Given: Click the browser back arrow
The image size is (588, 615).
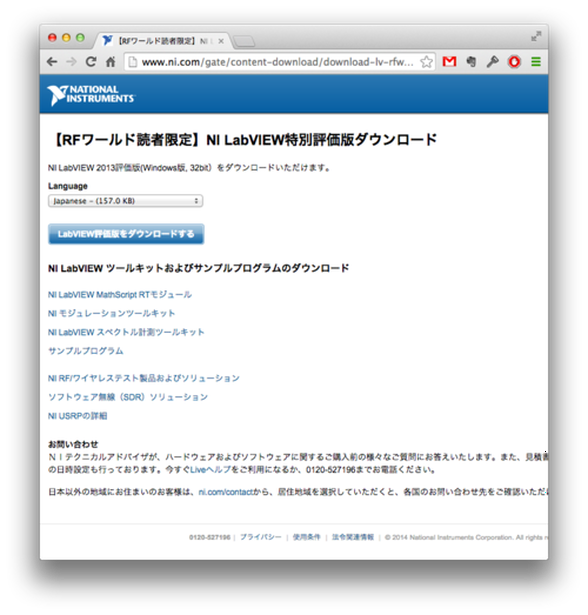Looking at the screenshot, I should pos(52,62).
